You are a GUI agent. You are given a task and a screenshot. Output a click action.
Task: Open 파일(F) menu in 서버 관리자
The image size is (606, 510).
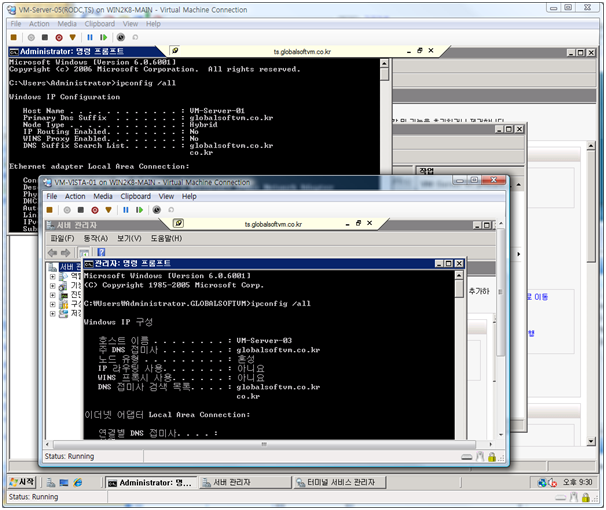[62, 238]
